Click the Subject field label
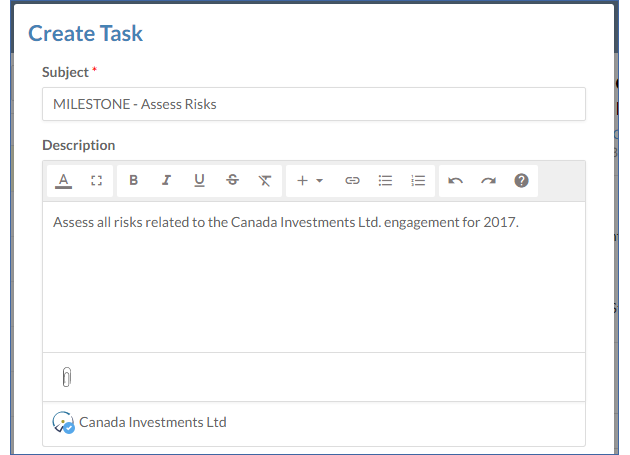The image size is (630, 455). click(x=65, y=72)
